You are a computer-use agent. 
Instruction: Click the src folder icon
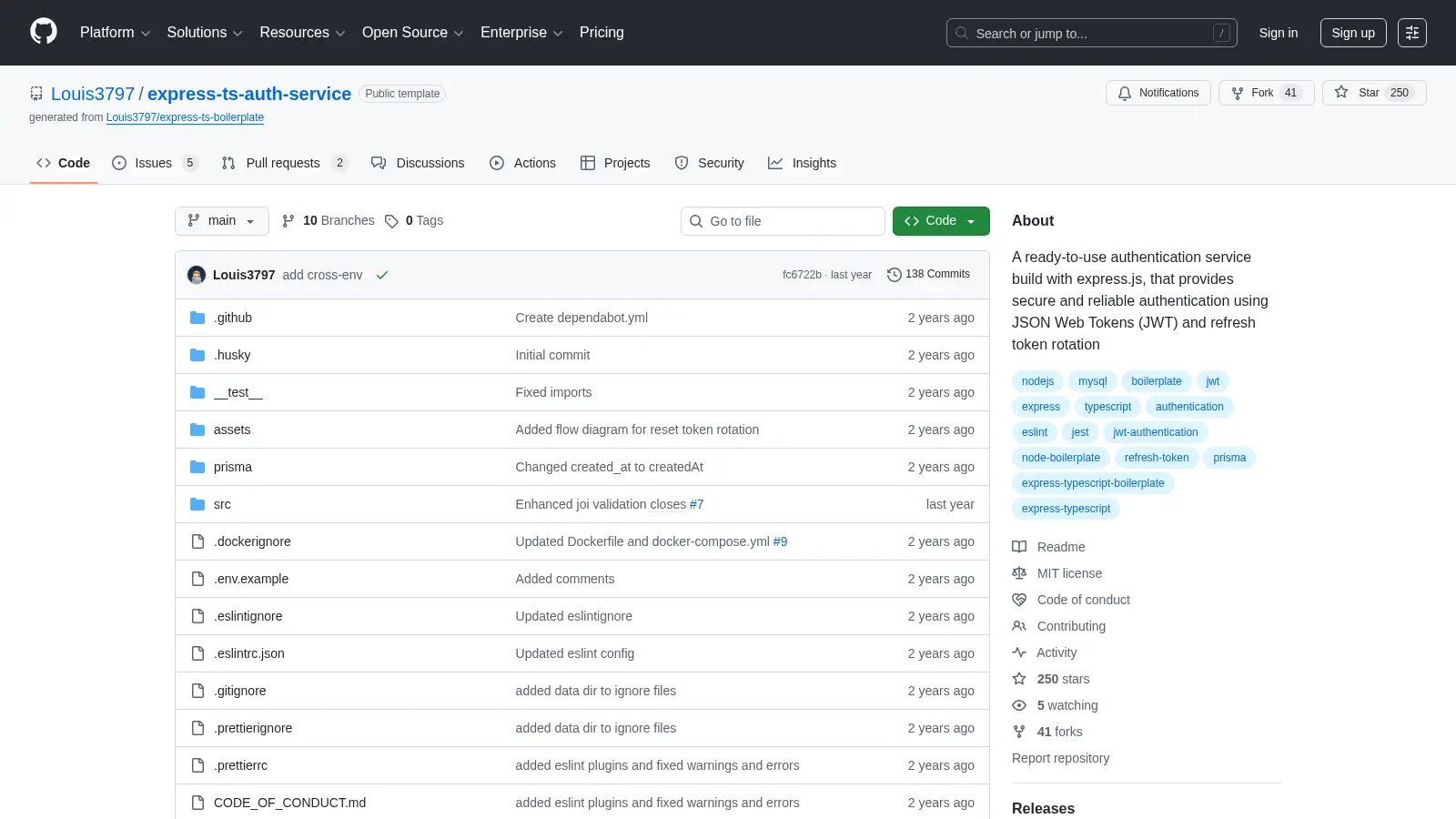197,504
